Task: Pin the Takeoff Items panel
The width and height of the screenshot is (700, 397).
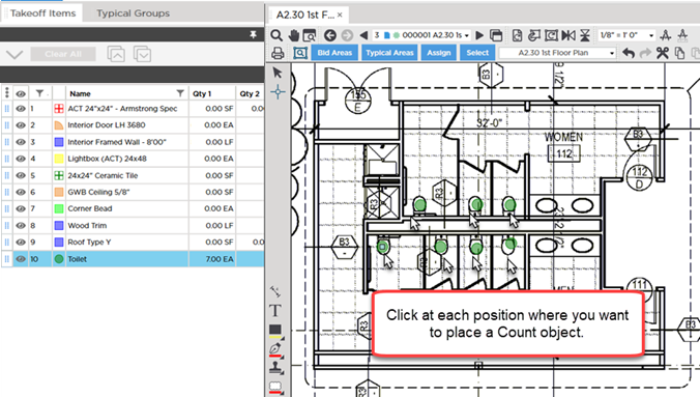Action: point(253,34)
